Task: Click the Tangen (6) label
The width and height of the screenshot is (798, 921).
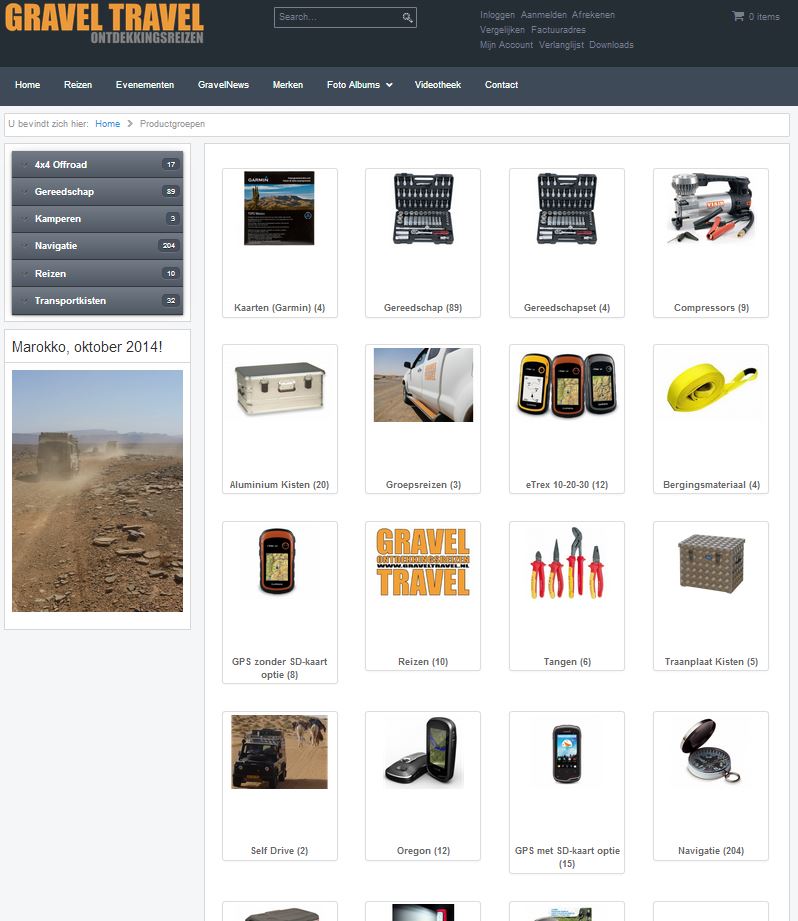Action: [567, 662]
